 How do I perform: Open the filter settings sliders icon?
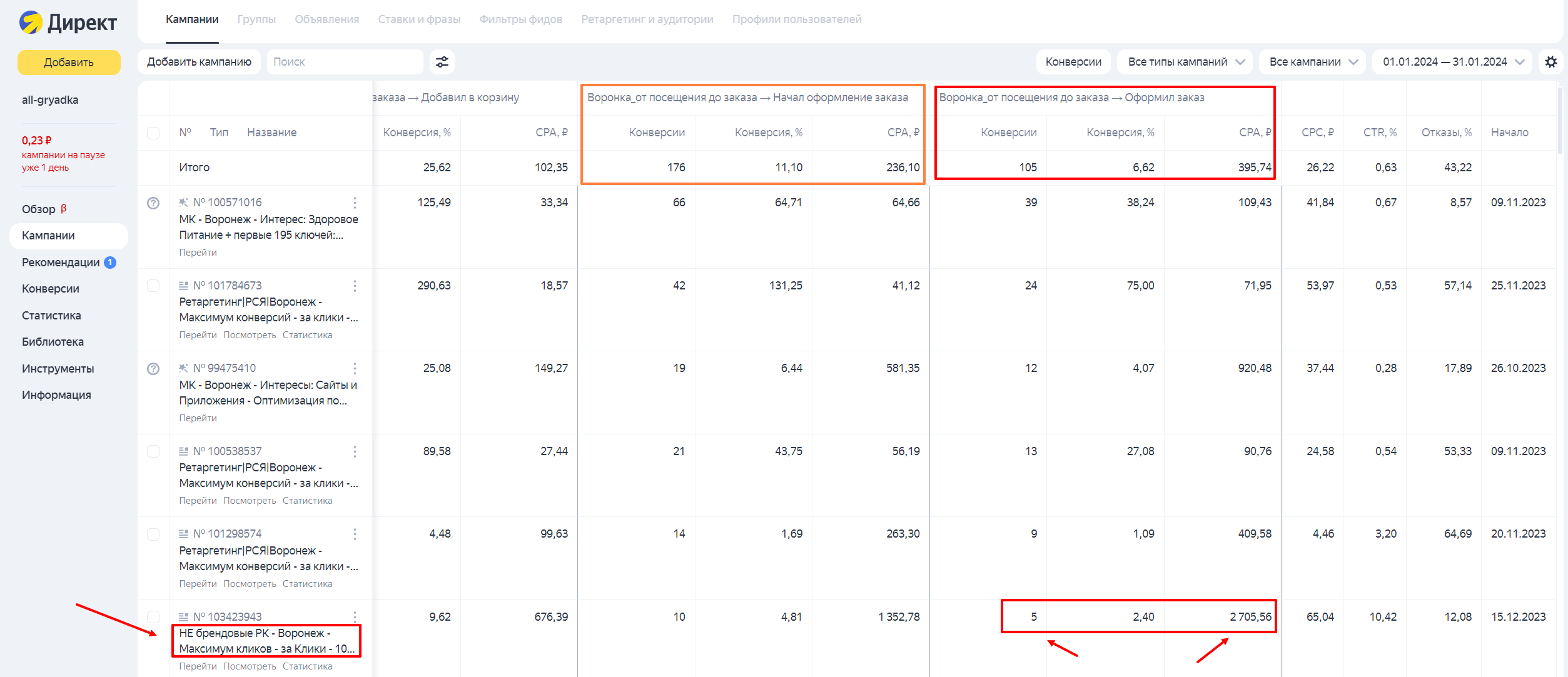[442, 62]
